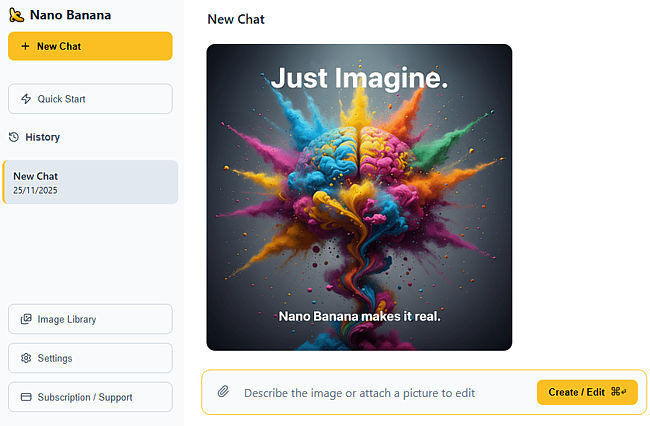Image resolution: width=650 pixels, height=426 pixels.
Task: Click the History clock icon
Action: tap(14, 137)
